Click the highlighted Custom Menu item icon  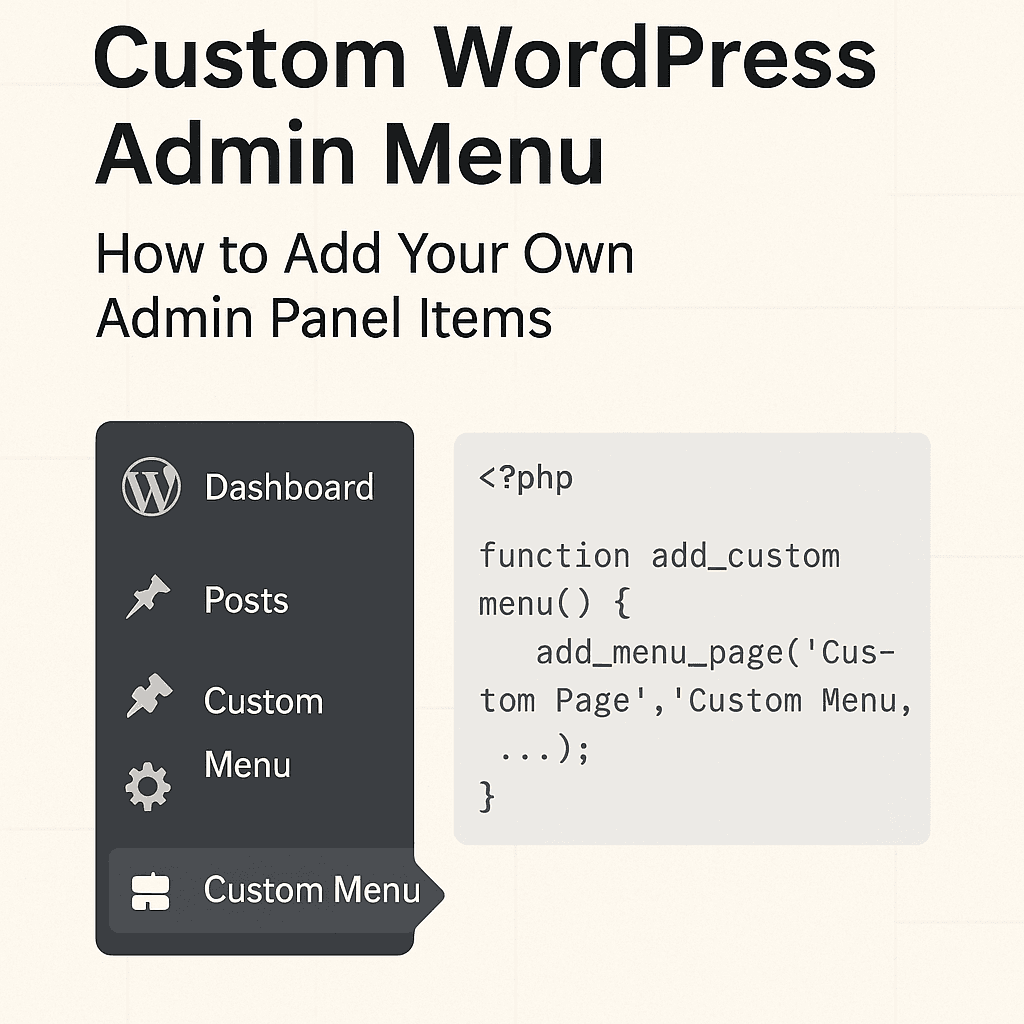(150, 890)
